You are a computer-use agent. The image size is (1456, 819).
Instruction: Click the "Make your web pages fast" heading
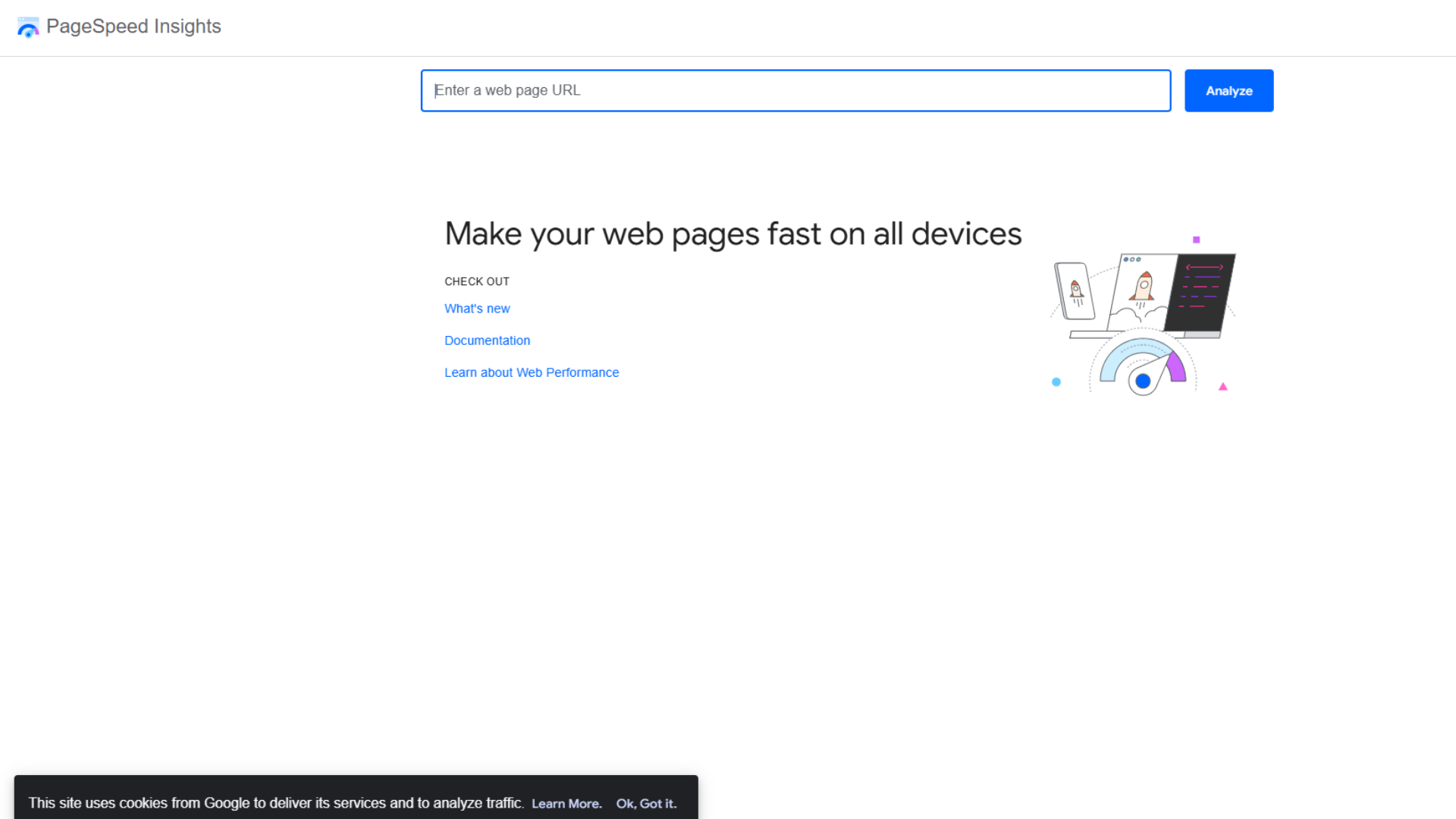[x=733, y=234]
